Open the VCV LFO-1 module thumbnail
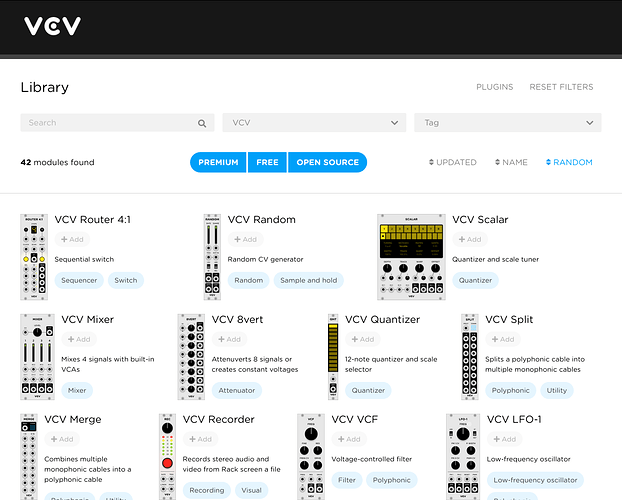The height and width of the screenshot is (500, 622). (463, 457)
